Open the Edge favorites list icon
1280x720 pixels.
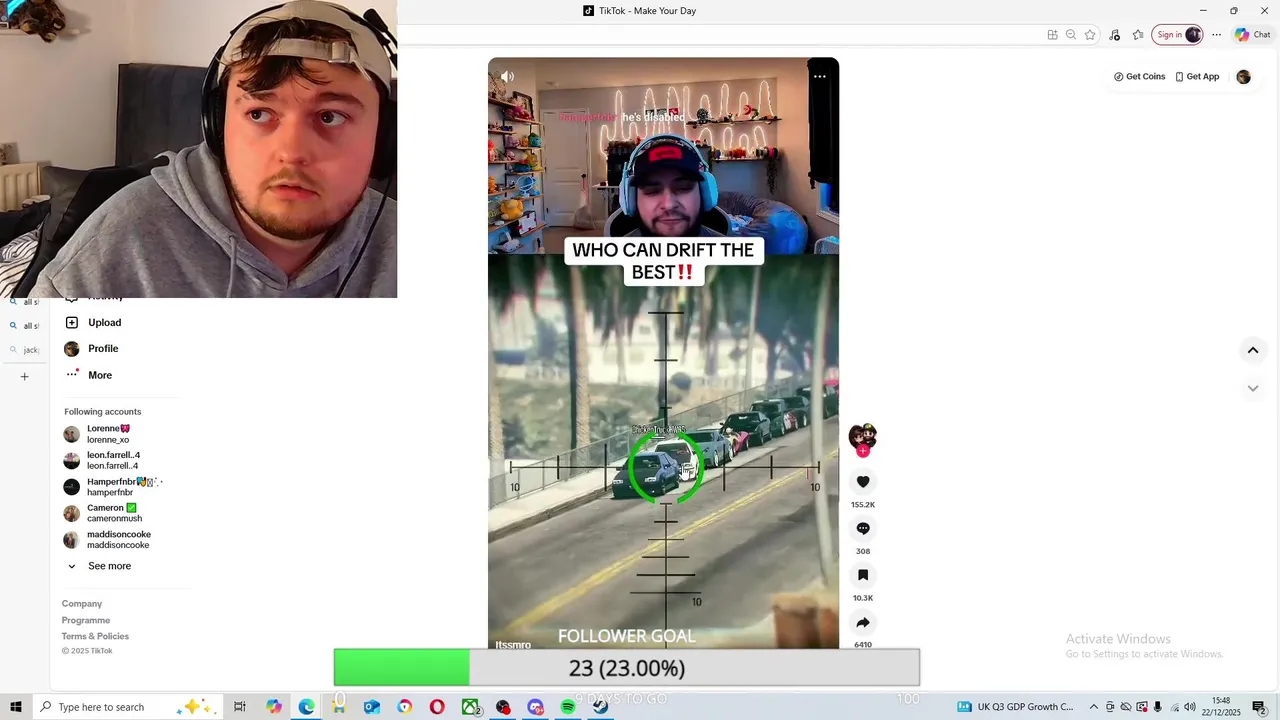[x=1138, y=35]
